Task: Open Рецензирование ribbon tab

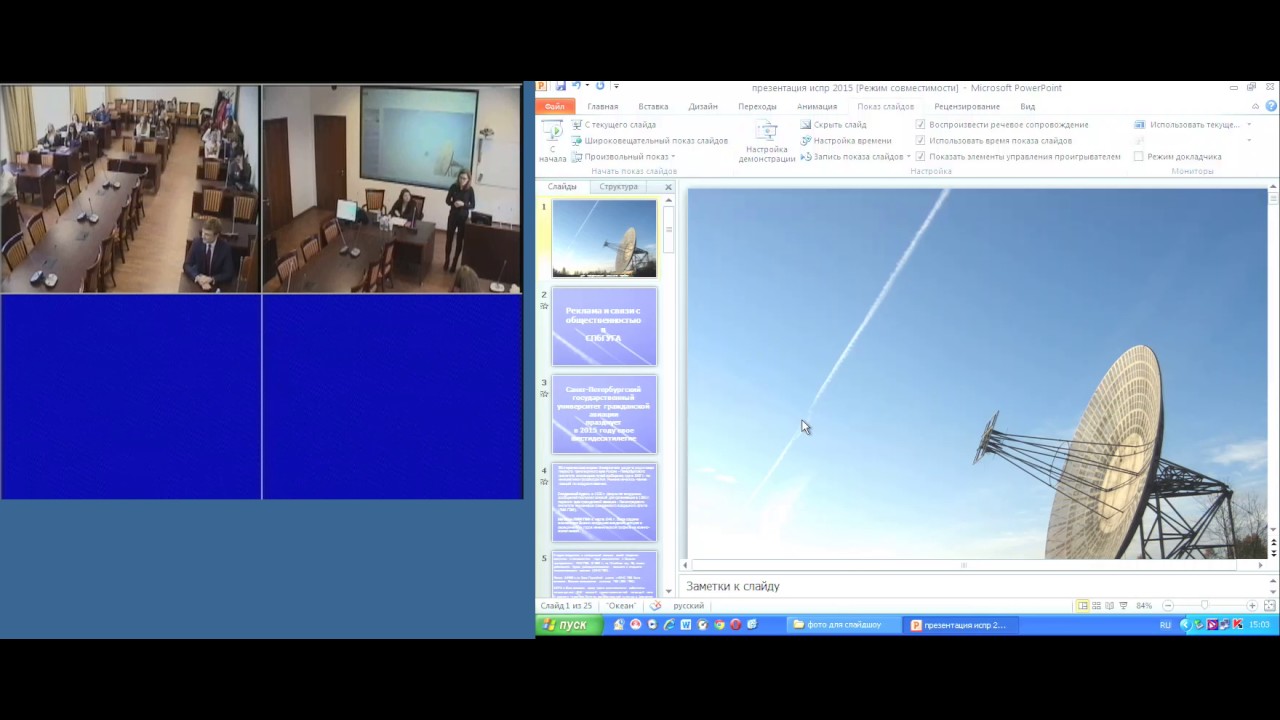Action: tap(967, 106)
